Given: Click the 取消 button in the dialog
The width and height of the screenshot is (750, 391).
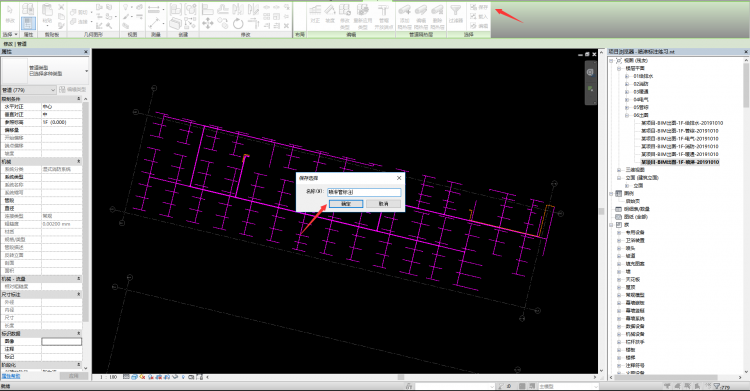Looking at the screenshot, I should coord(383,204).
